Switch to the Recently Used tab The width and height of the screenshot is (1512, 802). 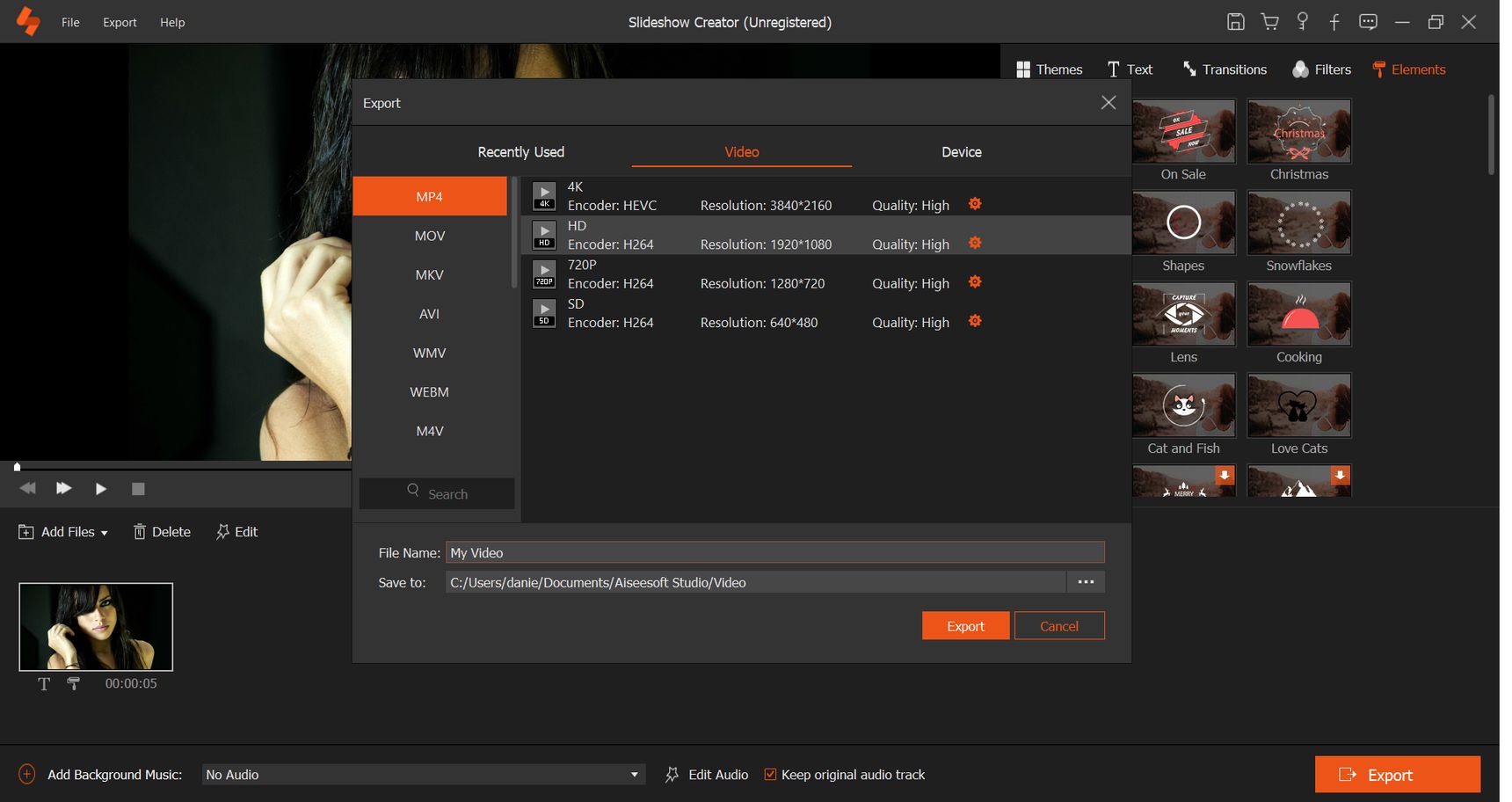(x=521, y=152)
